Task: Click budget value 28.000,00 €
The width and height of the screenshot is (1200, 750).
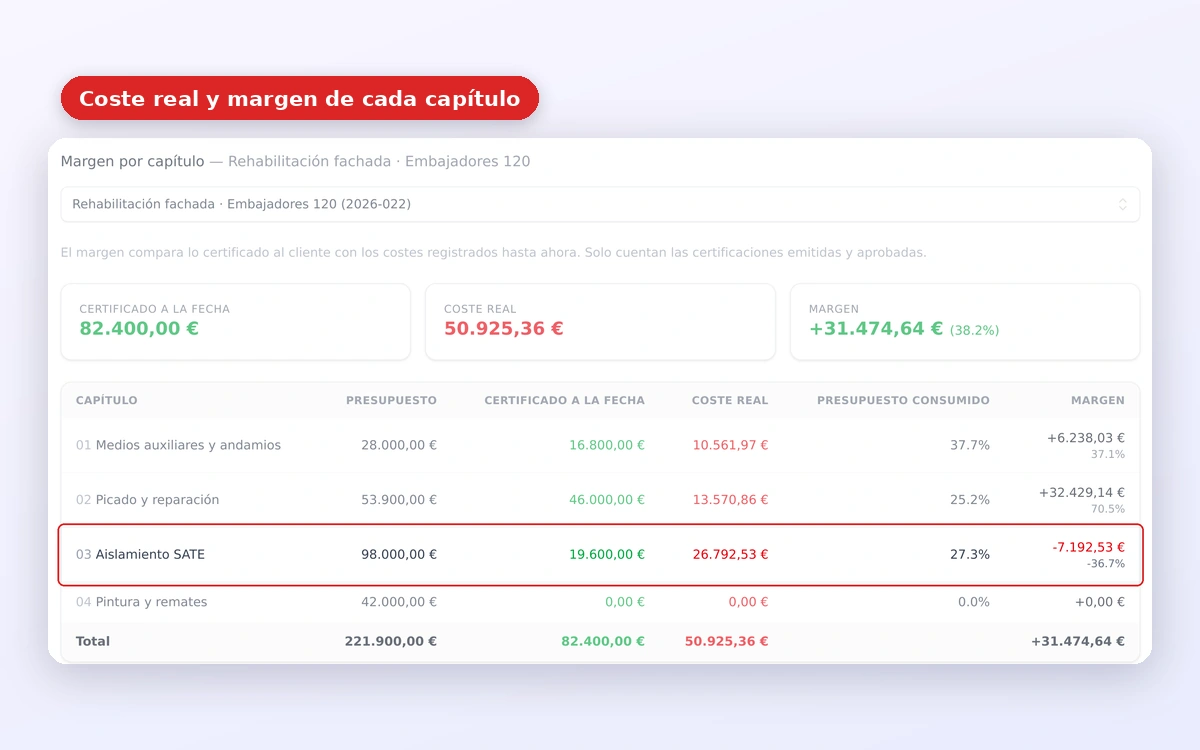Action: (399, 445)
